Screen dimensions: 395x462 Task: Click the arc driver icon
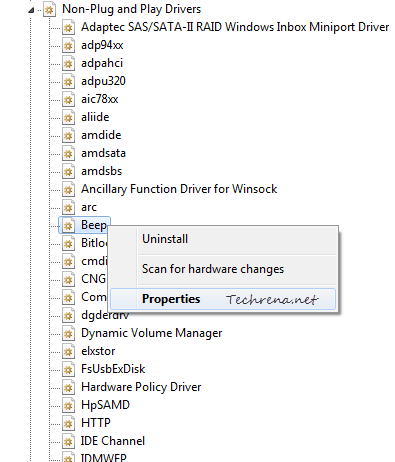pos(68,207)
